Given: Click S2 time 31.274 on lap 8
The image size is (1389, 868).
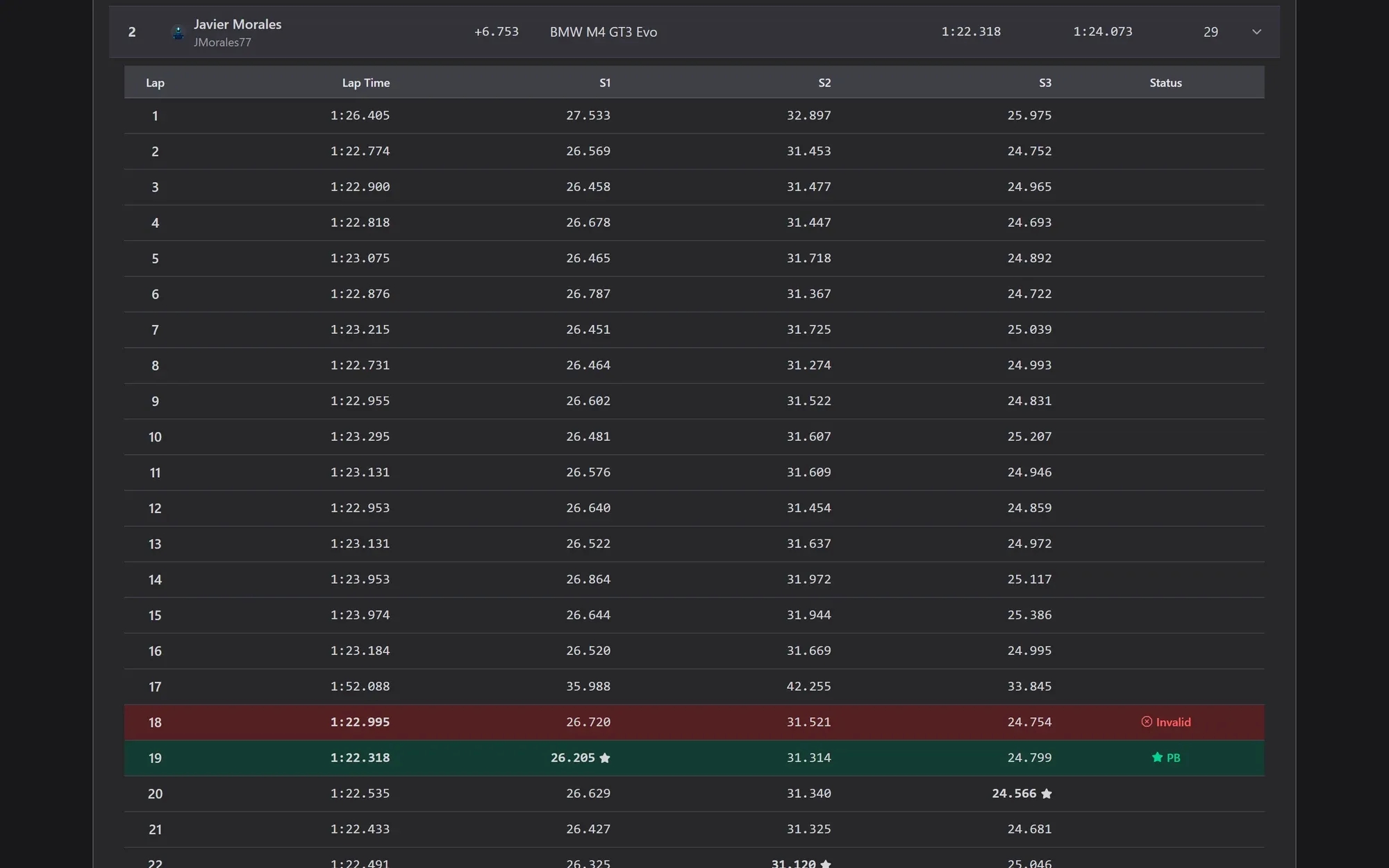Looking at the screenshot, I should click(x=809, y=365).
